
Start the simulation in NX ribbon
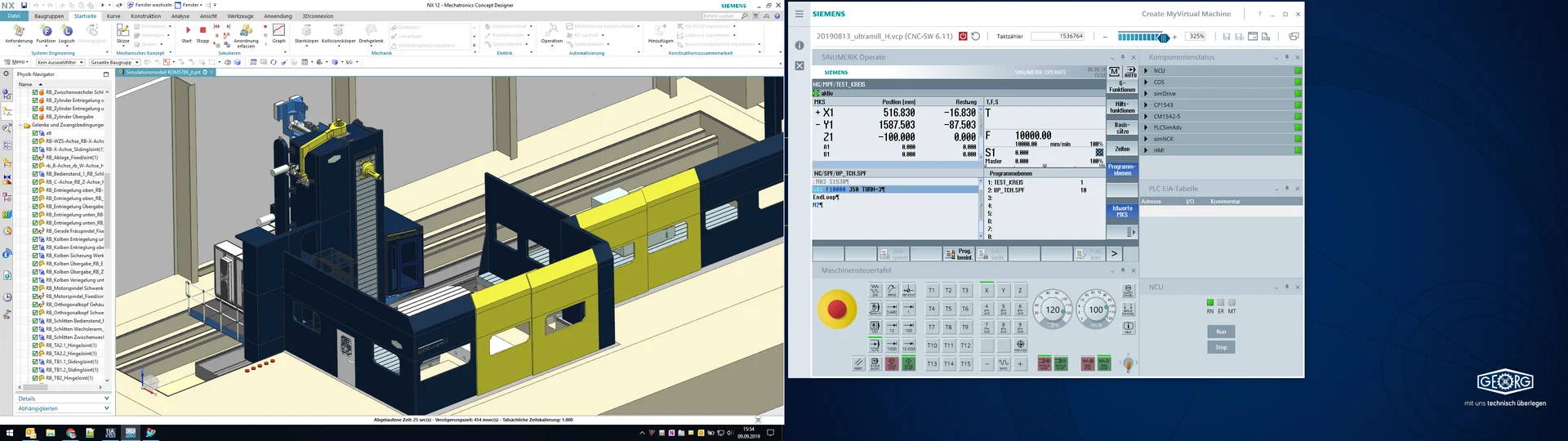tap(187, 33)
